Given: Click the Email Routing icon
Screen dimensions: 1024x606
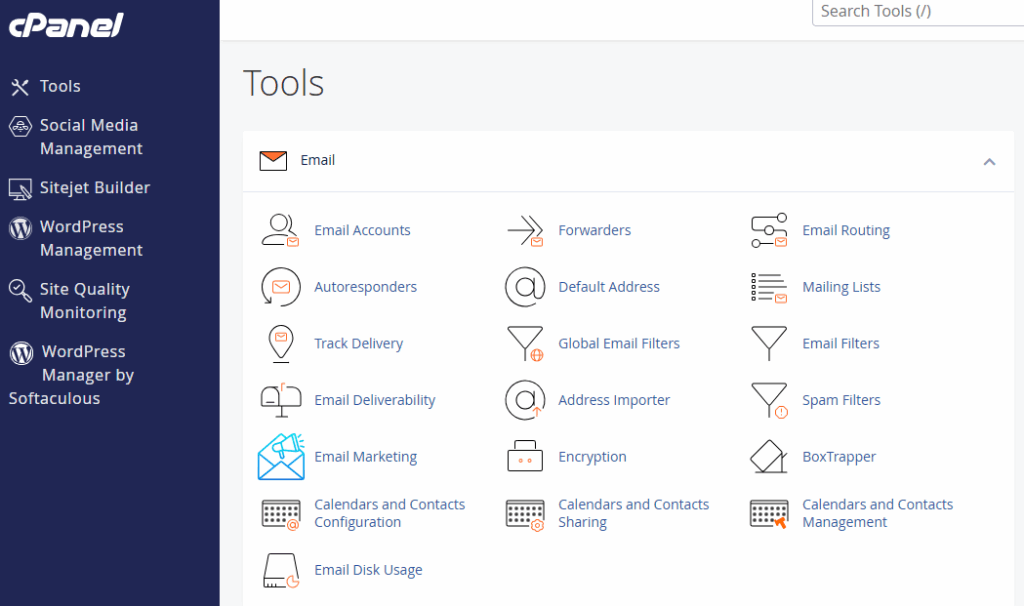Looking at the screenshot, I should (x=769, y=231).
